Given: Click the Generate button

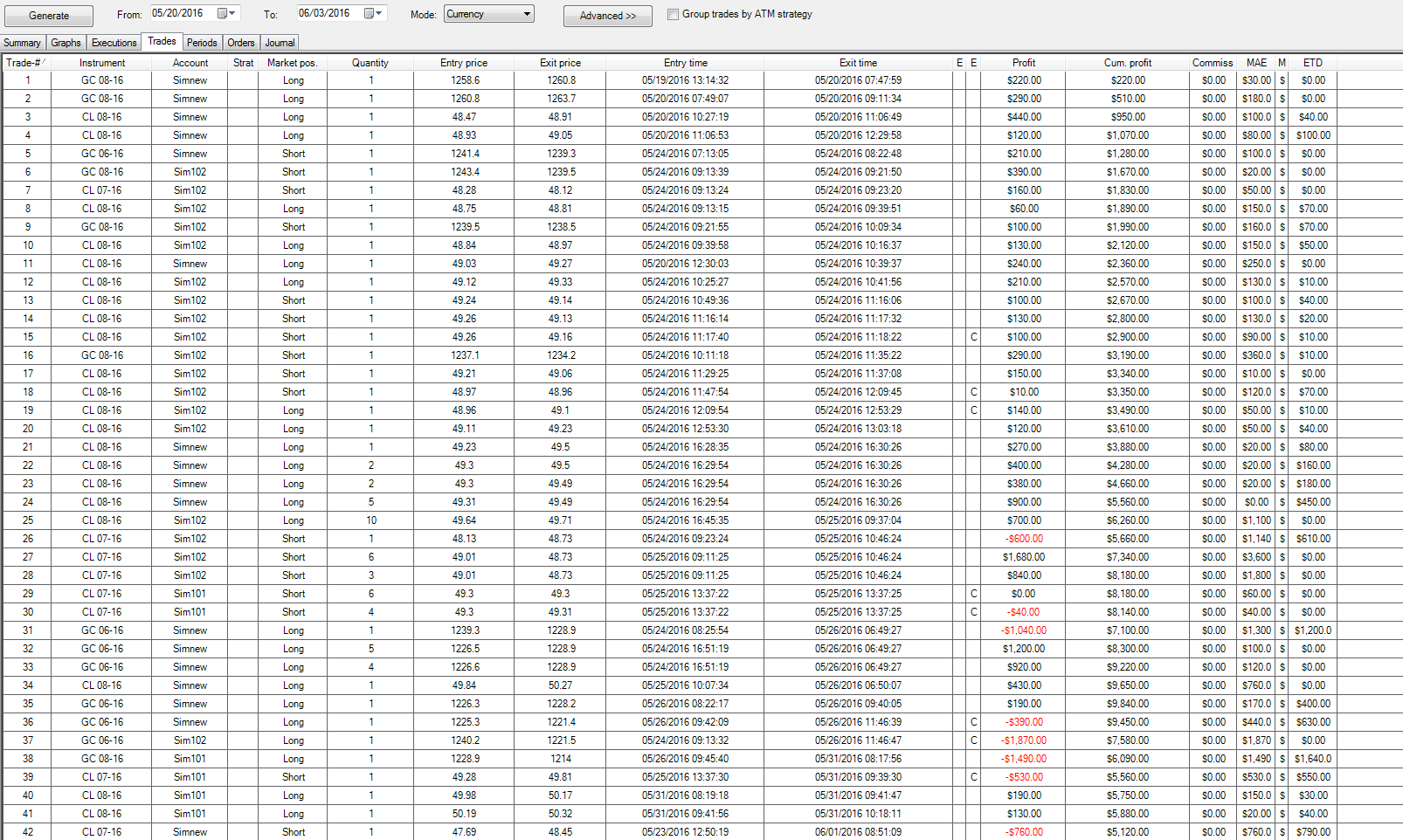Looking at the screenshot, I should click(49, 16).
